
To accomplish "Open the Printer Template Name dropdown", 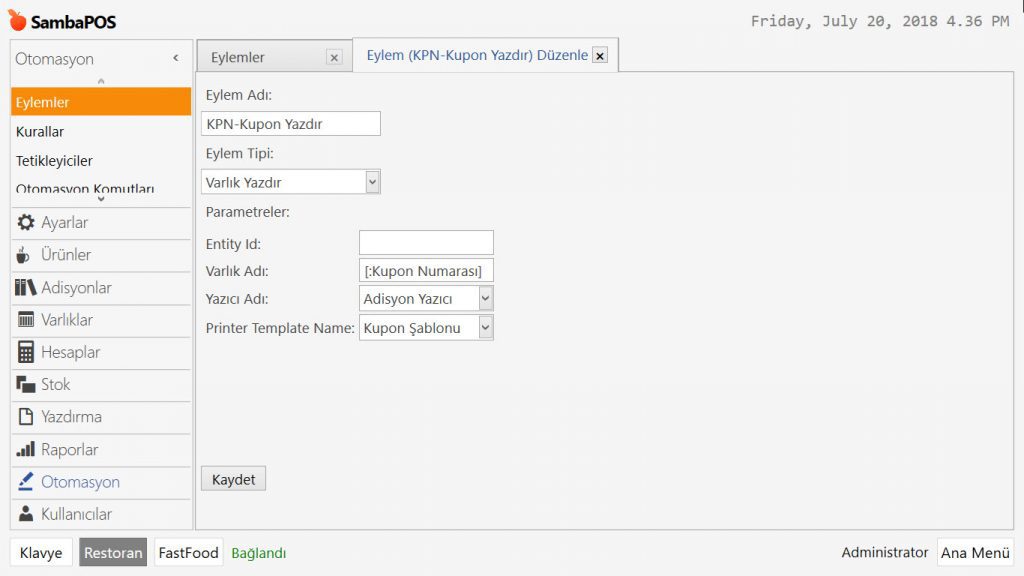I will point(485,328).
